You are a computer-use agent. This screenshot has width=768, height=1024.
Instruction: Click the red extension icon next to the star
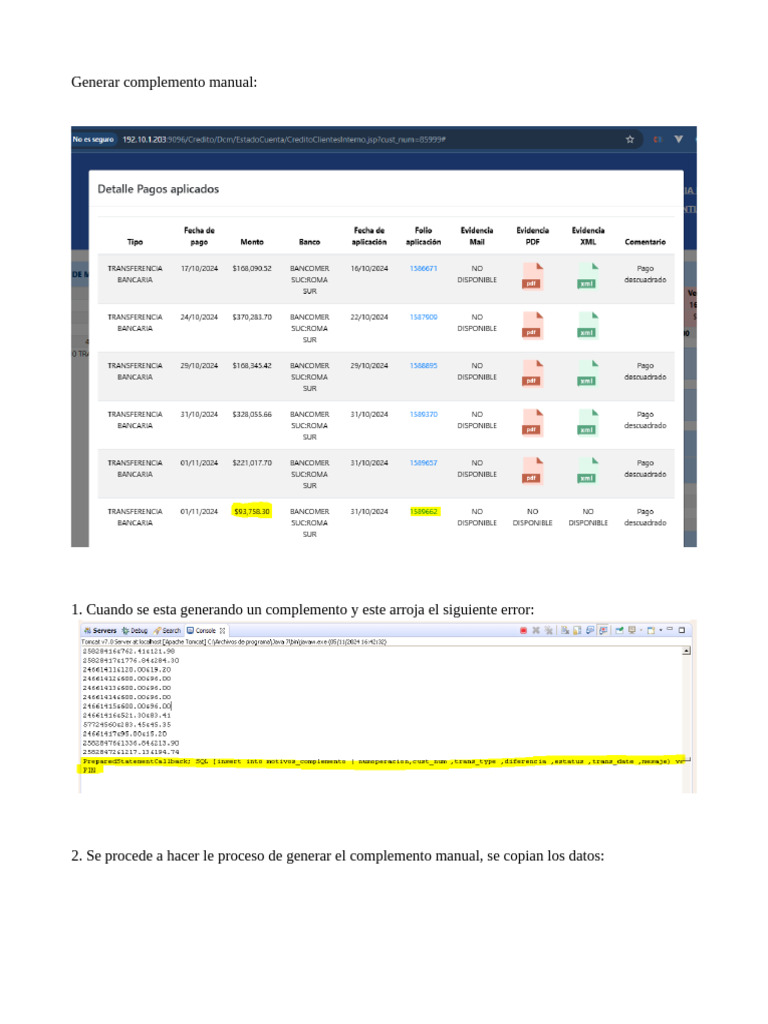(x=658, y=139)
